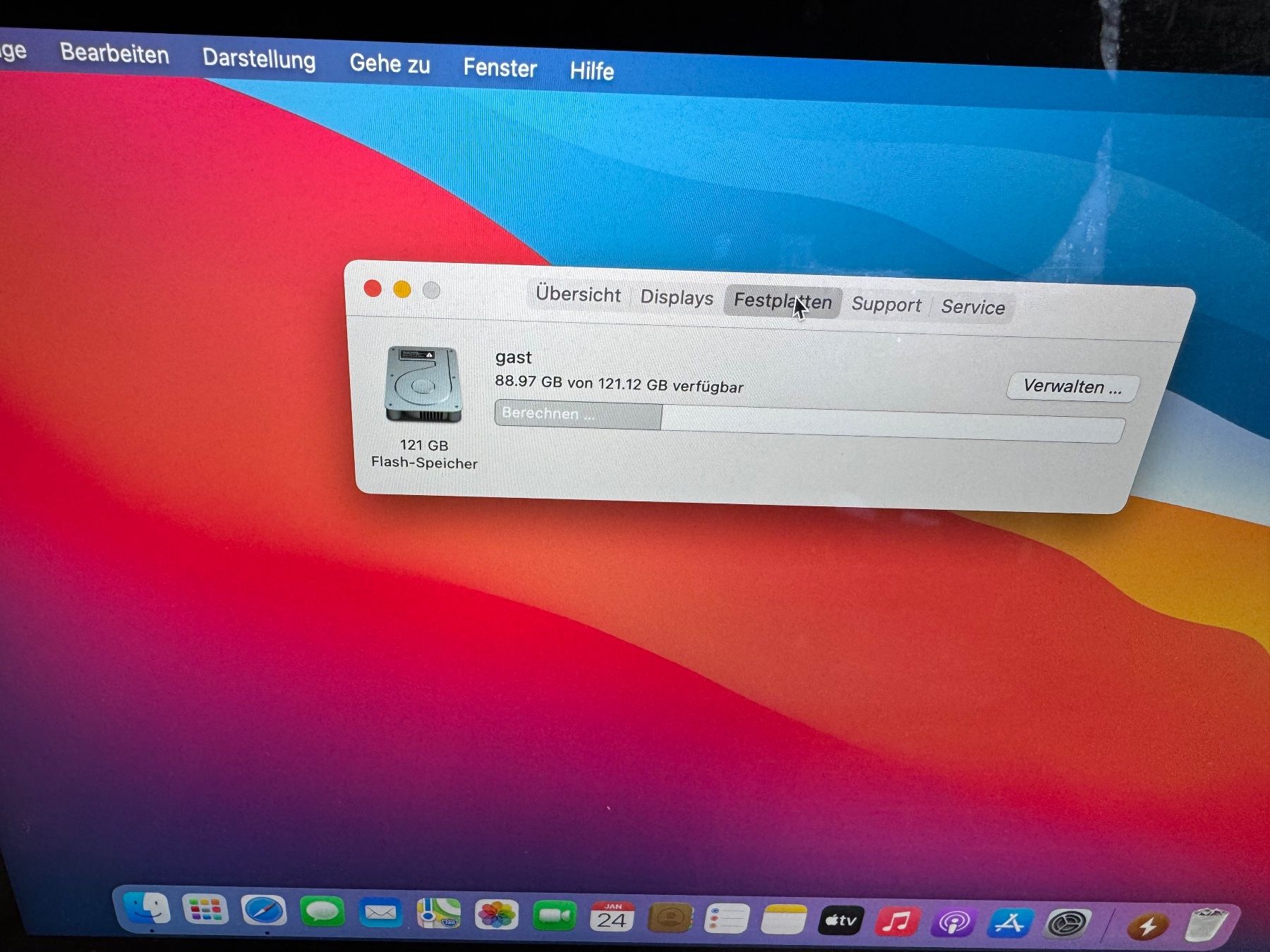
Task: Open the App Store icon
Action: click(1010, 923)
